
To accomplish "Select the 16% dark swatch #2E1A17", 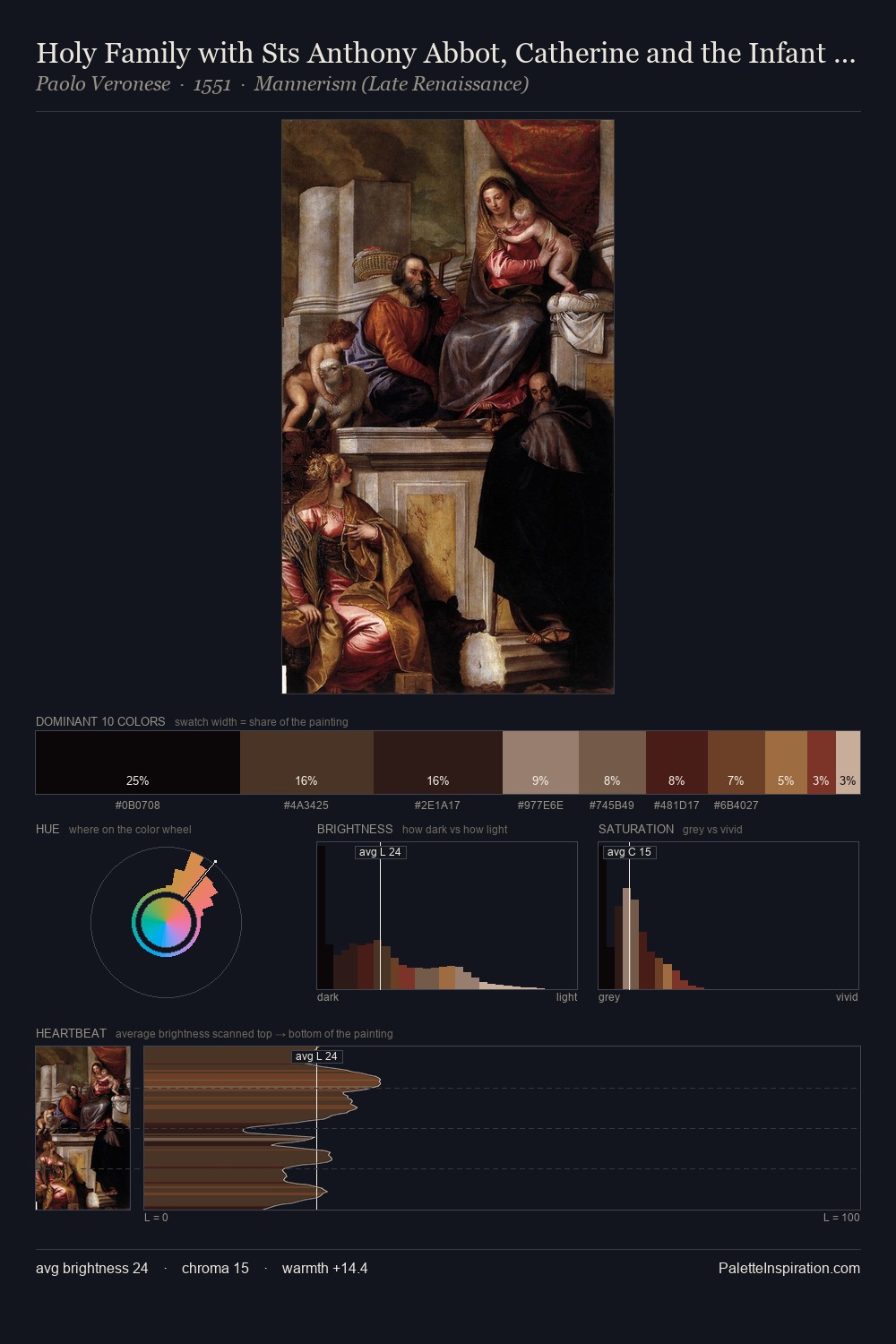I will 438,762.
